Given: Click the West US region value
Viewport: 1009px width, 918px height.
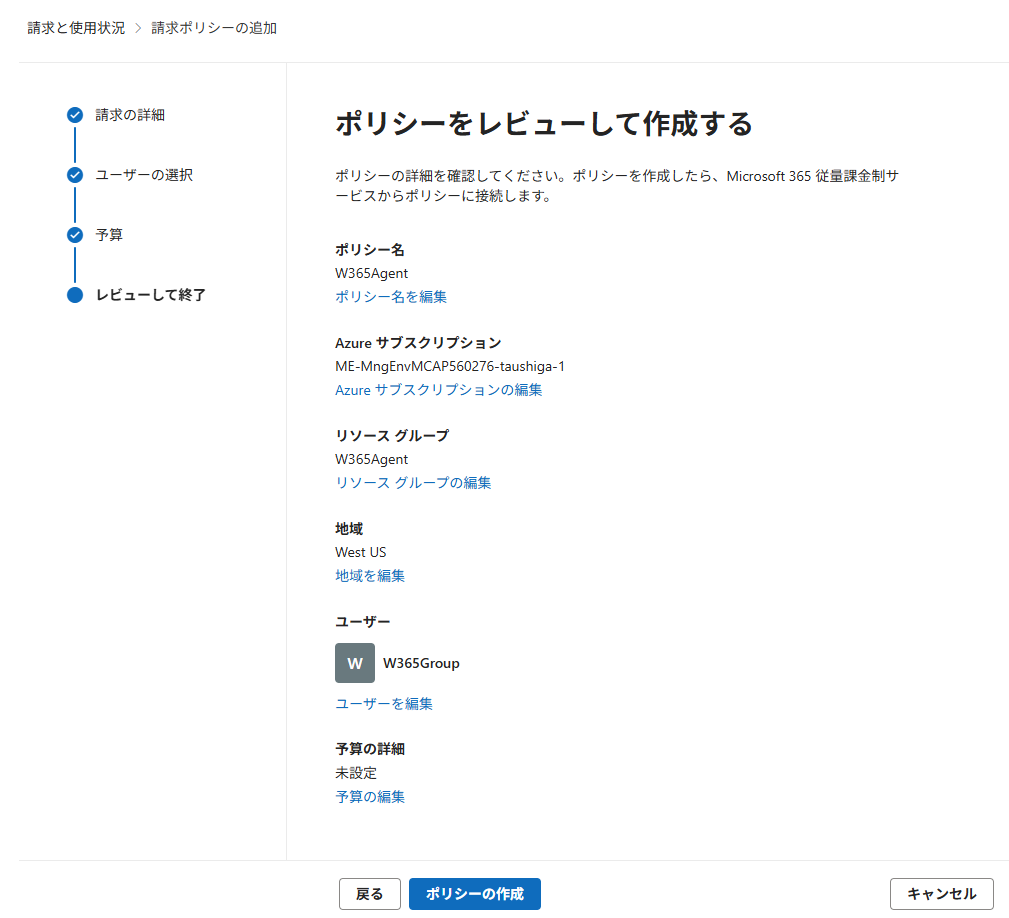Looking at the screenshot, I should [x=360, y=552].
